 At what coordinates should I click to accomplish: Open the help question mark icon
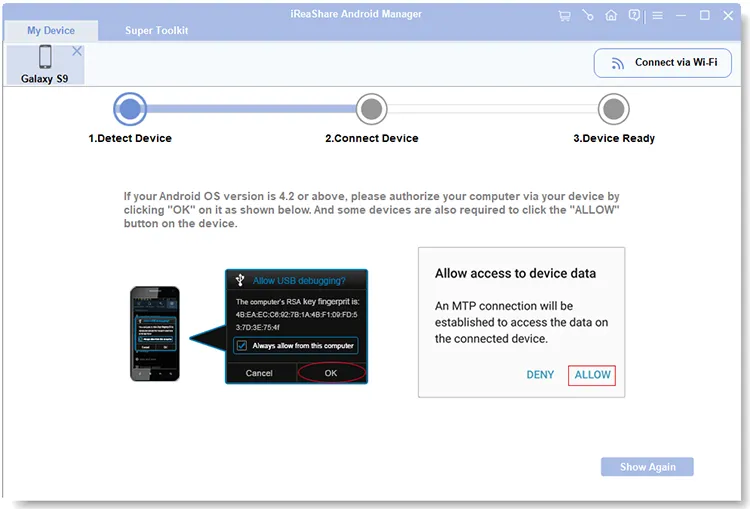click(634, 15)
